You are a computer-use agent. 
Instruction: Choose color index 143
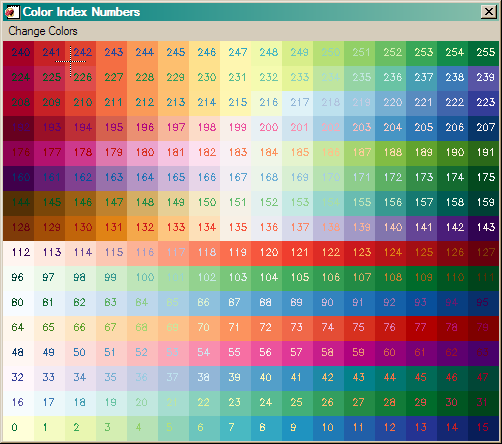(x=484, y=228)
